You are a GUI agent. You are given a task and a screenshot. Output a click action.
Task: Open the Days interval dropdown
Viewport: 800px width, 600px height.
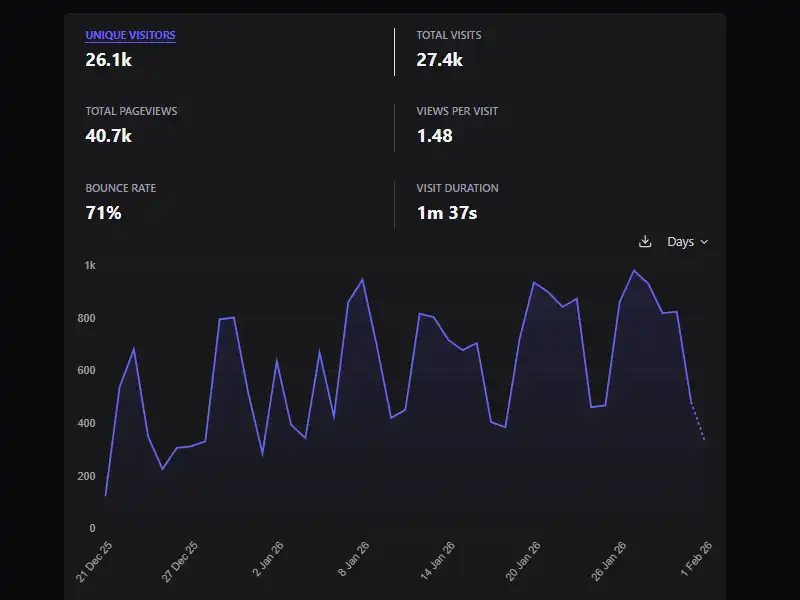682,241
